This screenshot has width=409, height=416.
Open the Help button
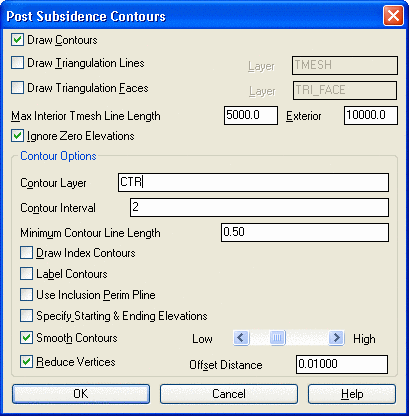tap(352, 394)
